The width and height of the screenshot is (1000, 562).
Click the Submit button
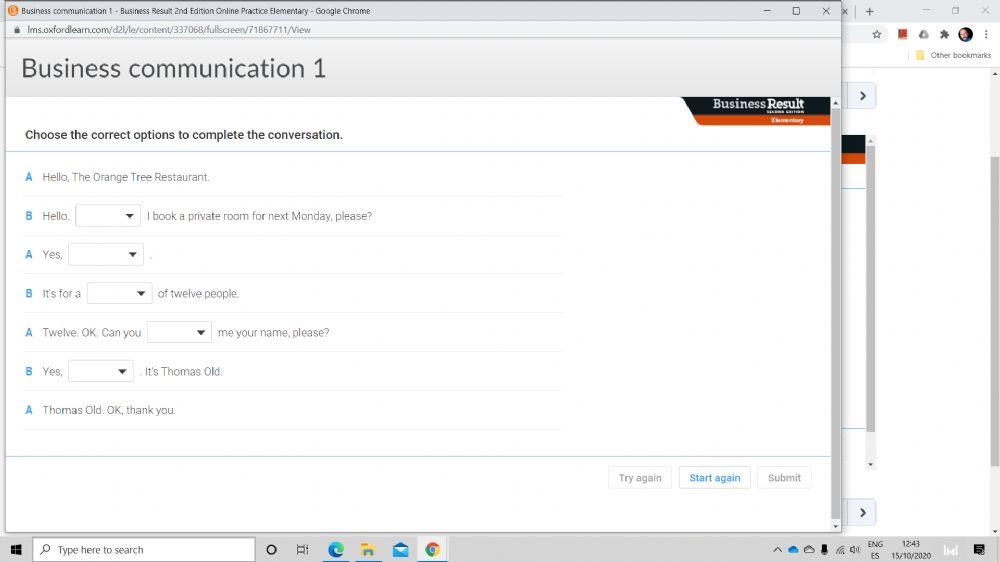pos(784,478)
